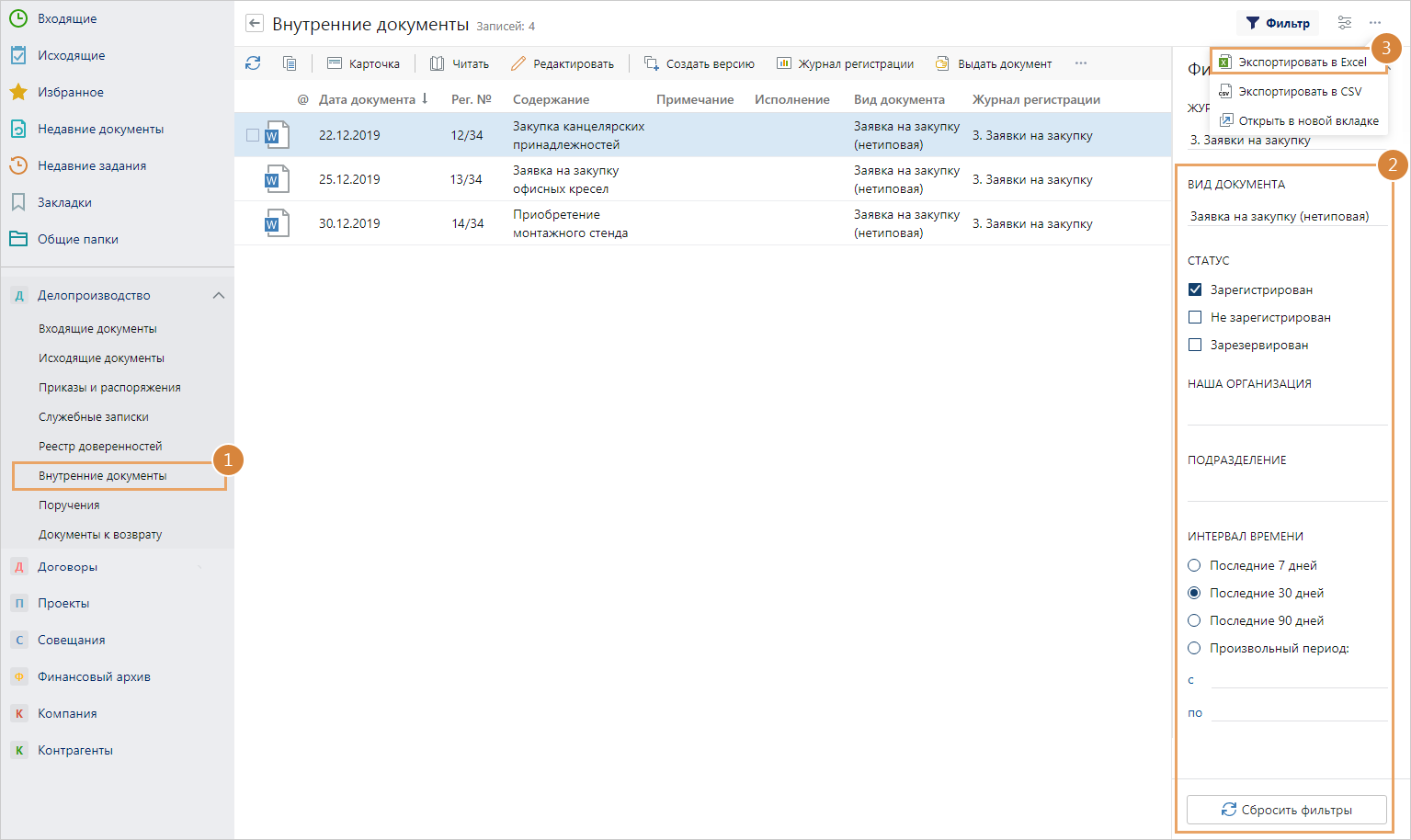This screenshot has width=1411, height=840.
Task: Click the Фильтр button at top
Action: [1278, 23]
